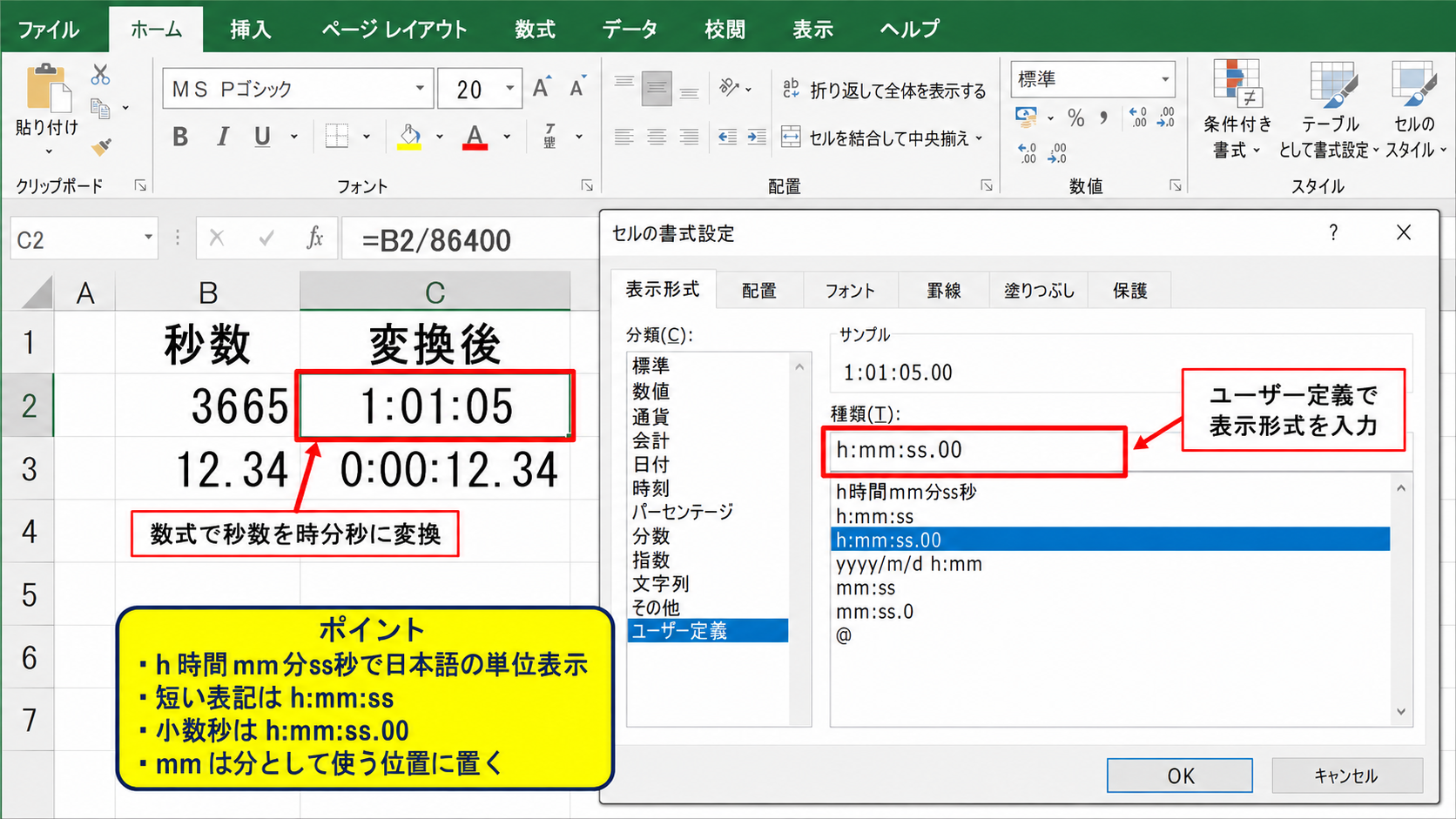Open the font color dropdown arrow
This screenshot has height=819, width=1456.
point(507,137)
